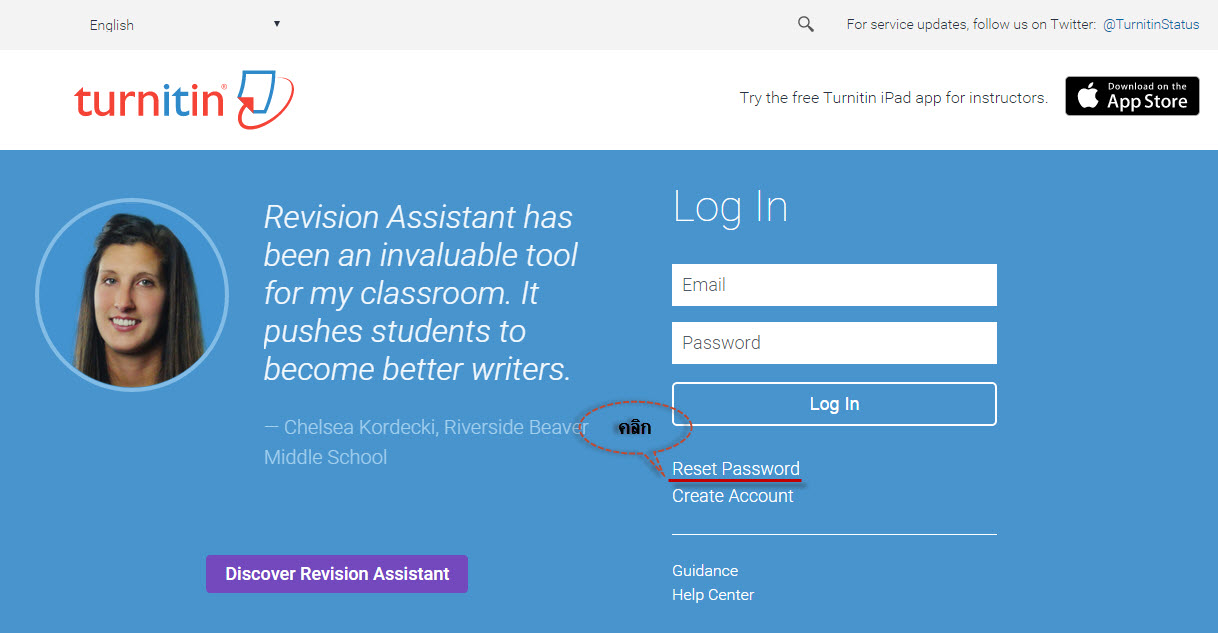
Task: Click the Create Account link
Action: (733, 496)
